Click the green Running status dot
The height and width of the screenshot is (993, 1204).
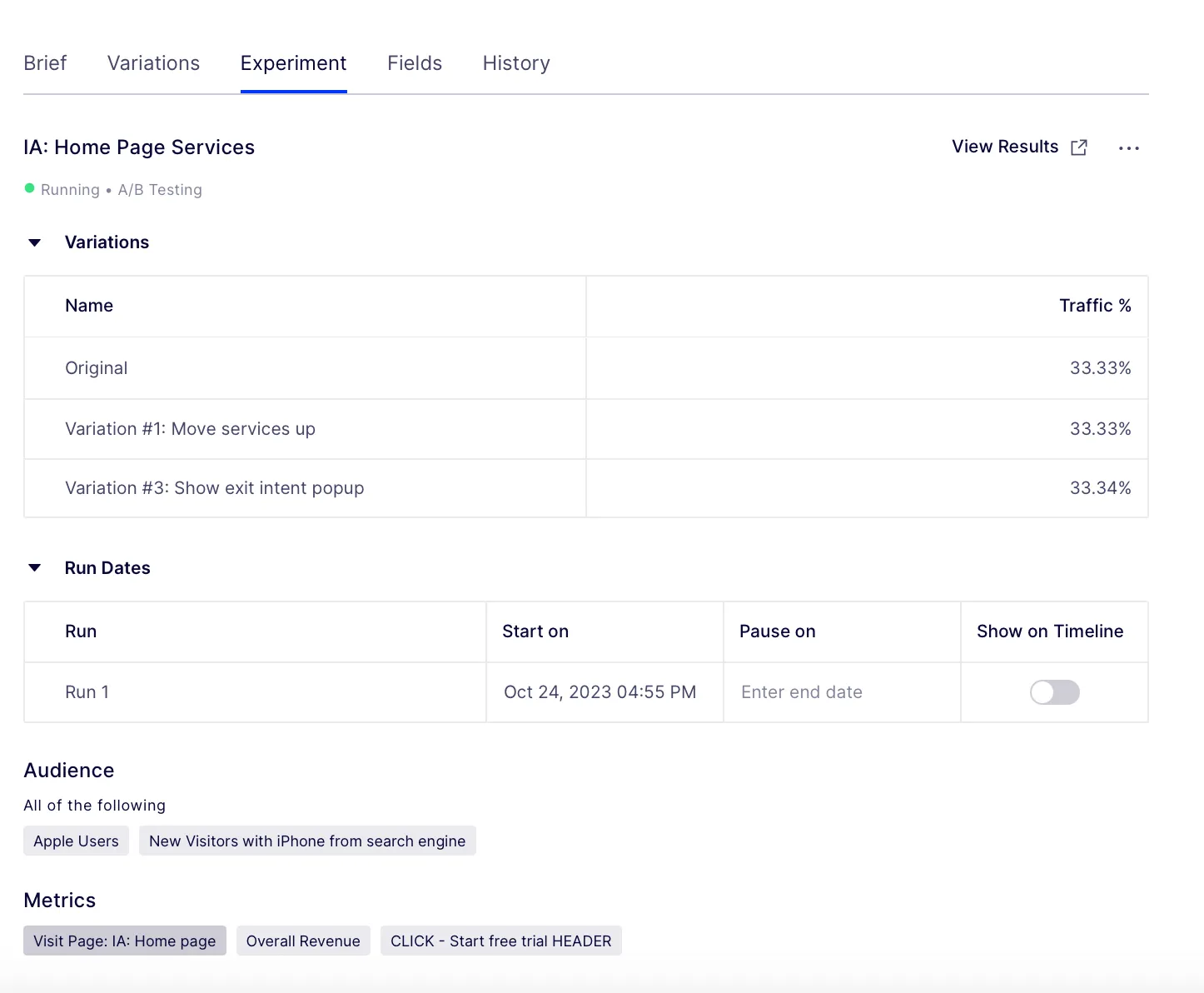pyautogui.click(x=30, y=188)
